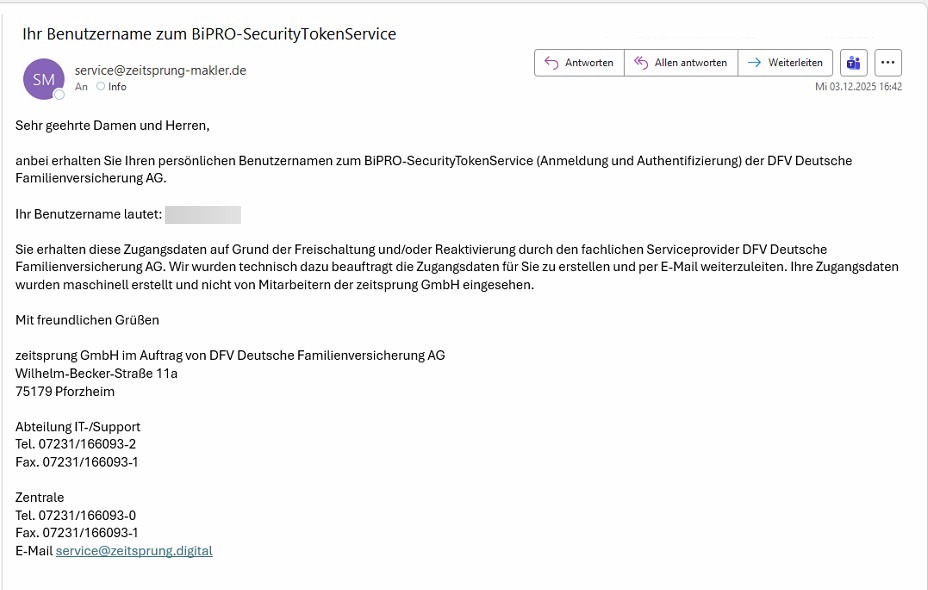Reply to all with Allen antworten
Viewport: 928px width, 590px height.
click(x=681, y=62)
